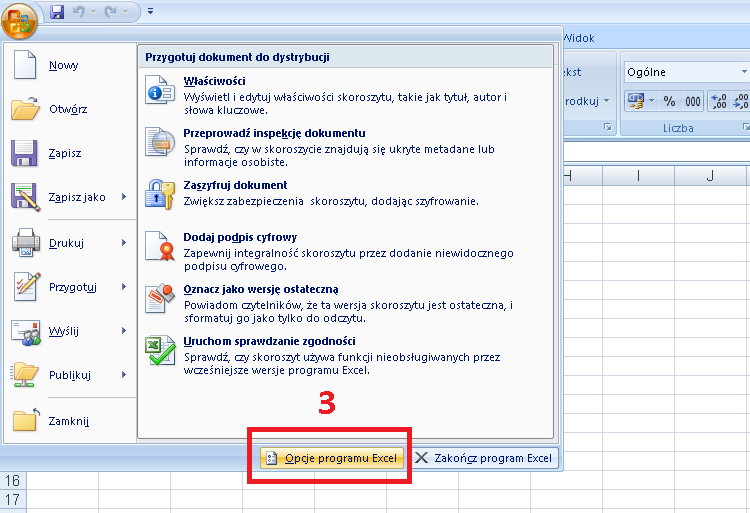Expand Przygotuj submenu arrow

124,286
